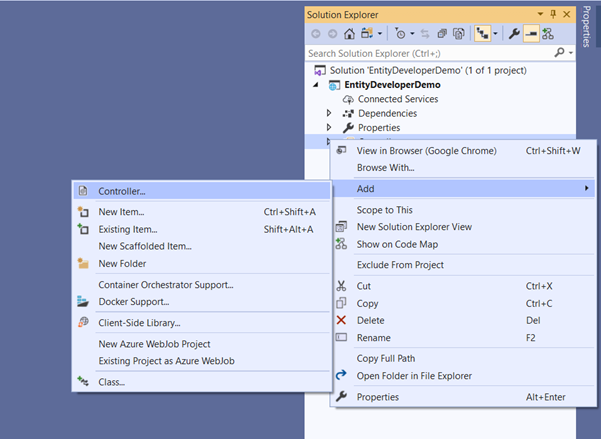Click the View in Browser icon

click(341, 150)
